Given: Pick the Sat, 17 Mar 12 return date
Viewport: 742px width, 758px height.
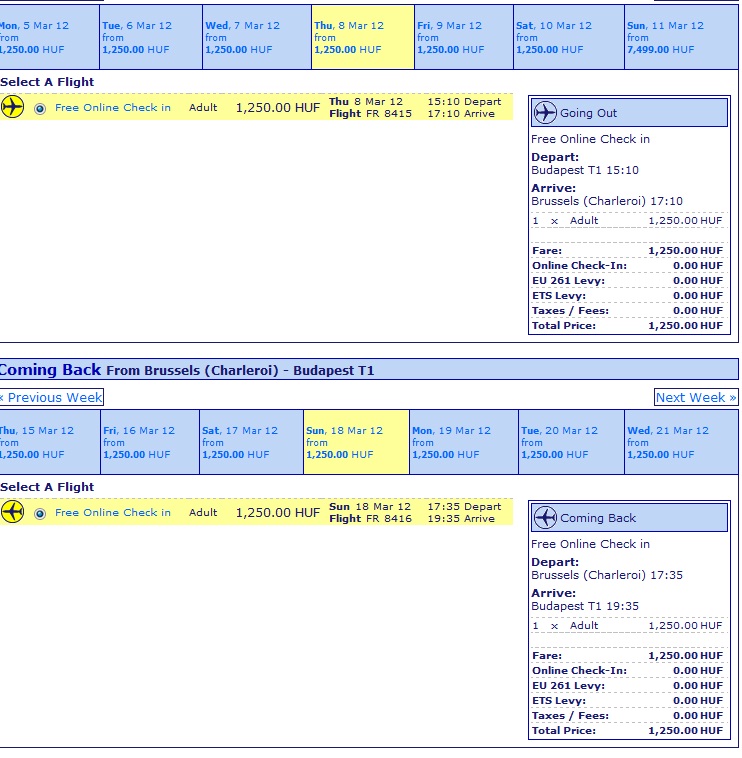Looking at the screenshot, I should tap(252, 442).
